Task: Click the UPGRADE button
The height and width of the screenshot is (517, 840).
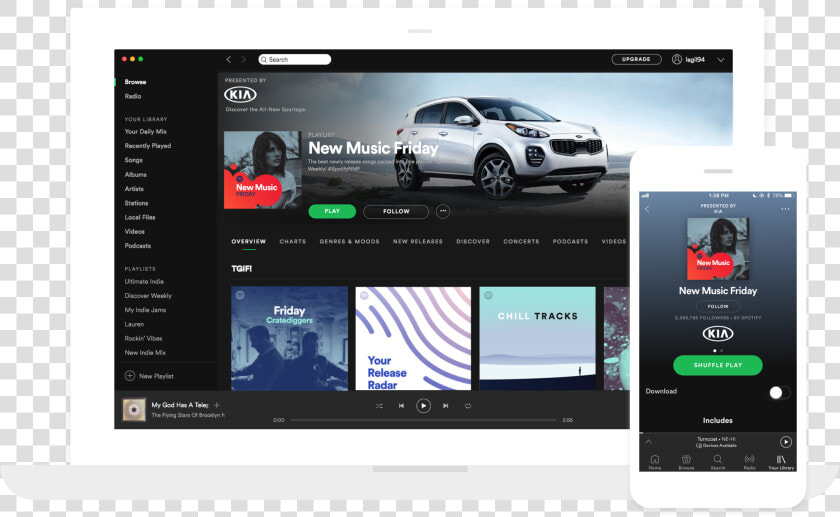Action: 636,59
